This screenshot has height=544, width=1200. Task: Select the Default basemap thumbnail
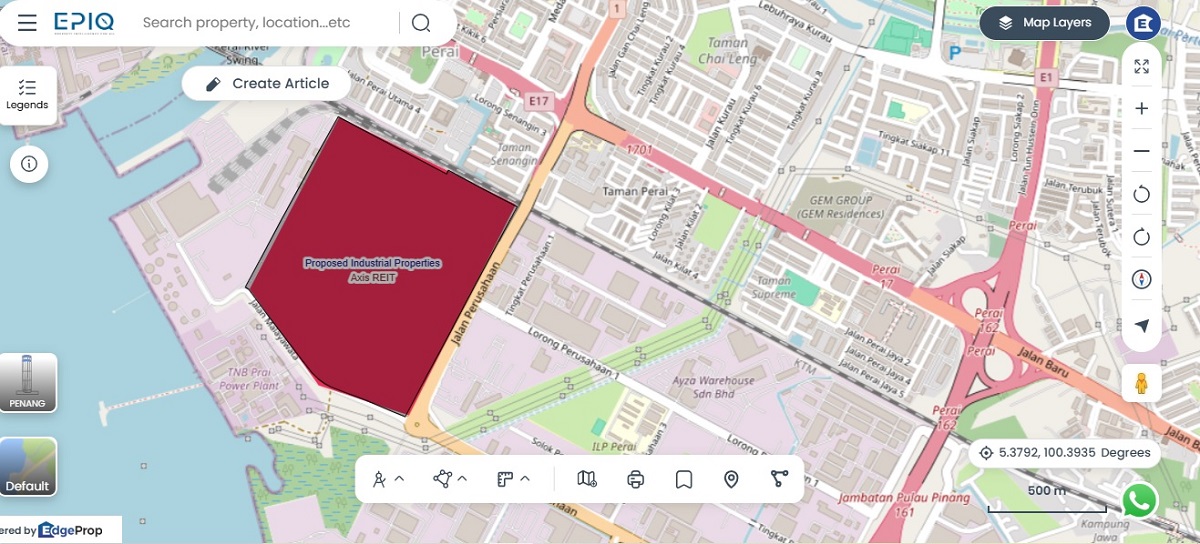(28, 467)
